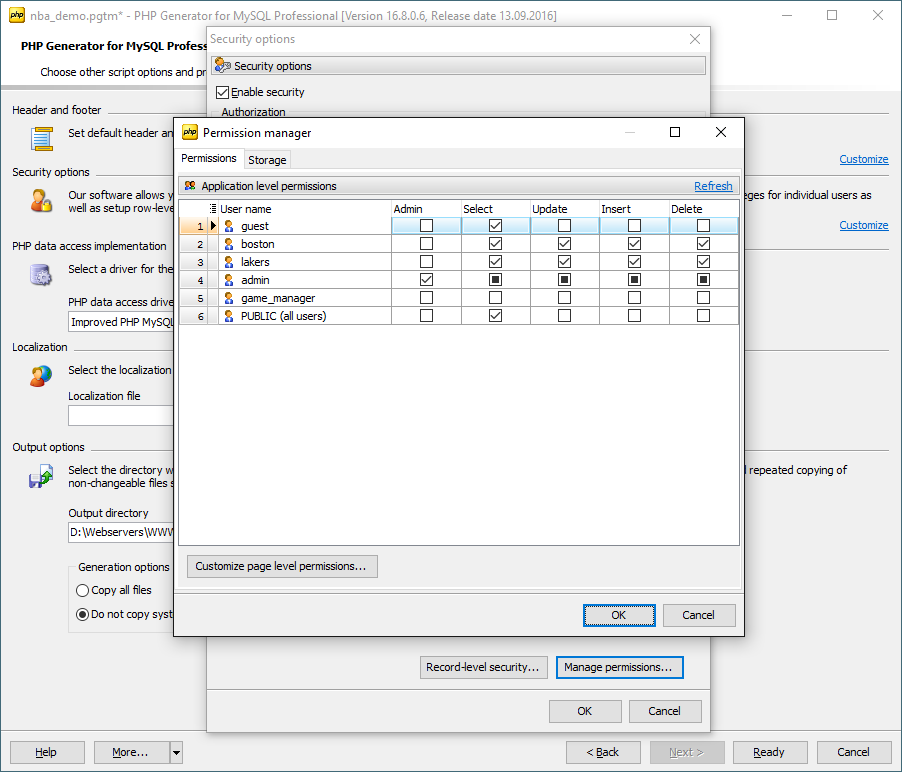
Task: Uncheck the Enable security checkbox
Action: [x=223, y=92]
